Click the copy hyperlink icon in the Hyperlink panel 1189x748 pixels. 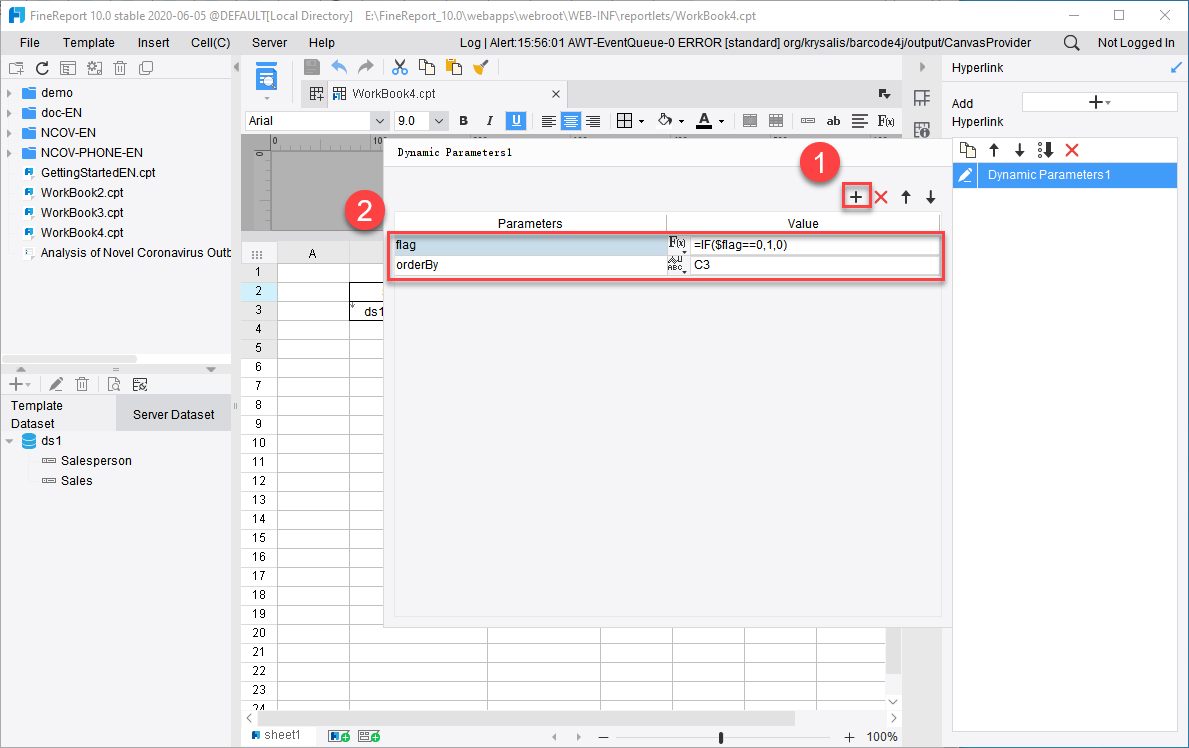[967, 149]
